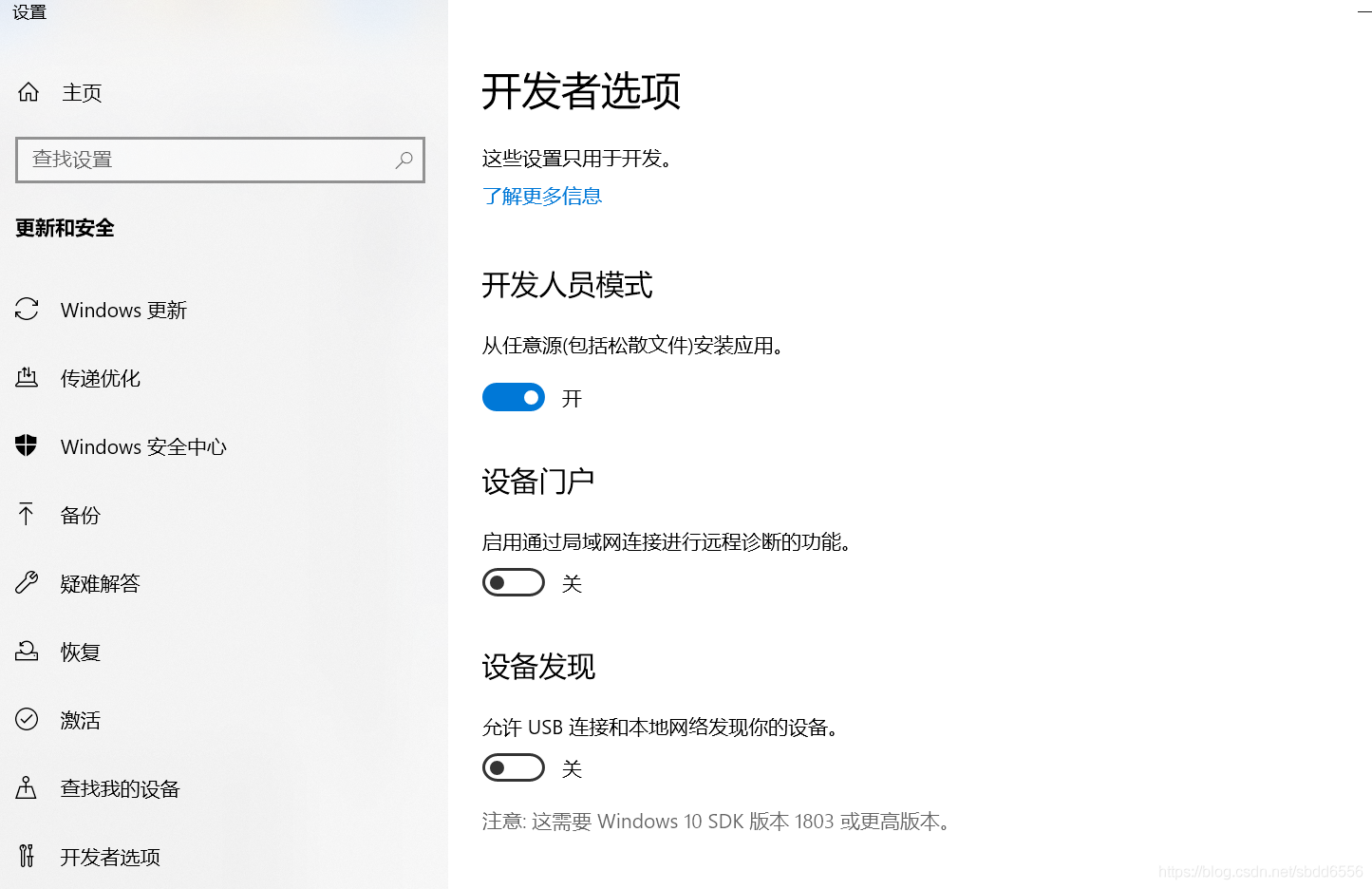
Task: Open Windows 安全中心 page
Action: pos(143,446)
